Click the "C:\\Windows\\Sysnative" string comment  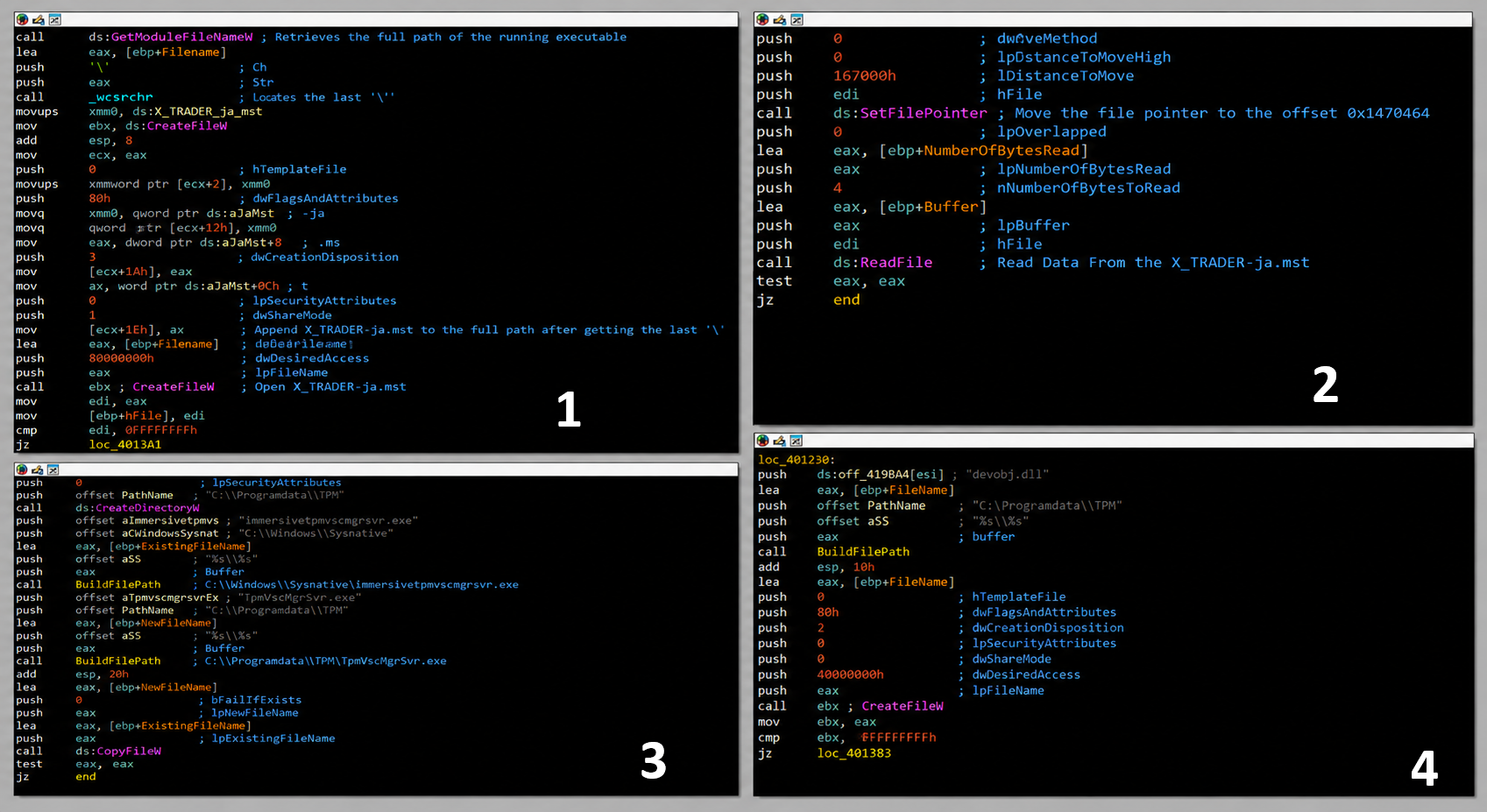click(x=315, y=533)
